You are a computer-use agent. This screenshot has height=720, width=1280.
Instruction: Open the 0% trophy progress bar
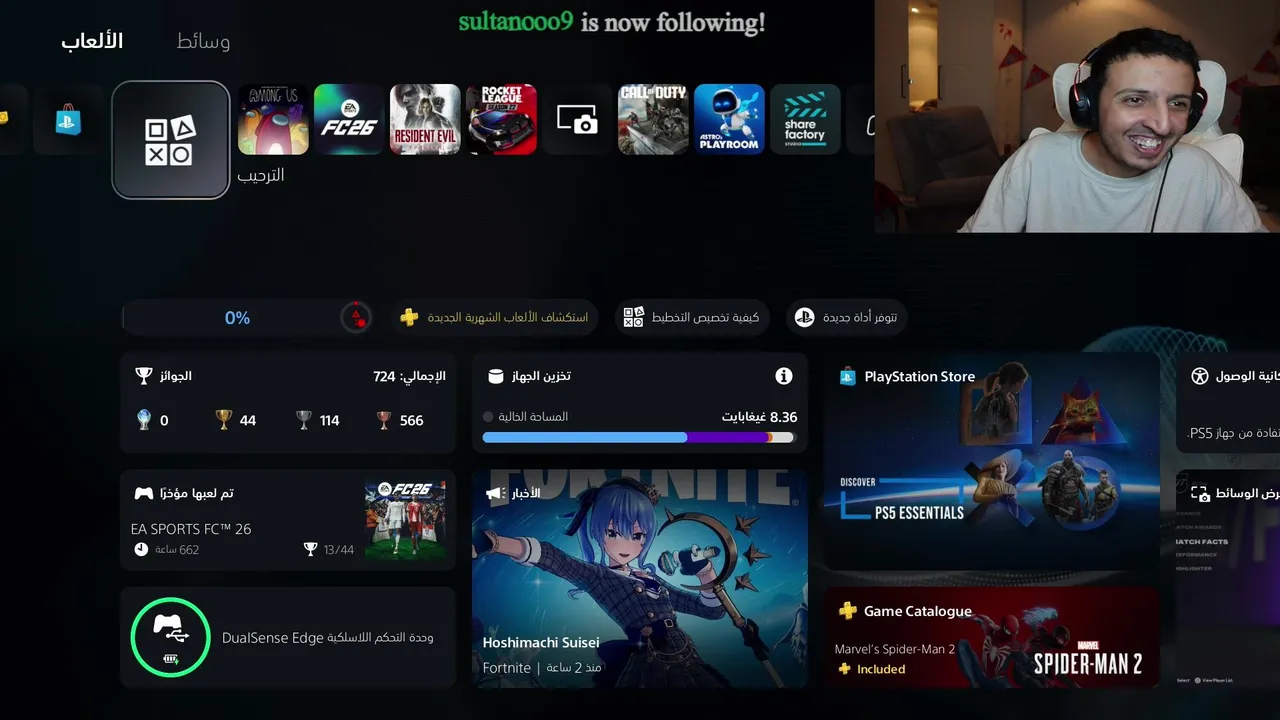pos(247,318)
